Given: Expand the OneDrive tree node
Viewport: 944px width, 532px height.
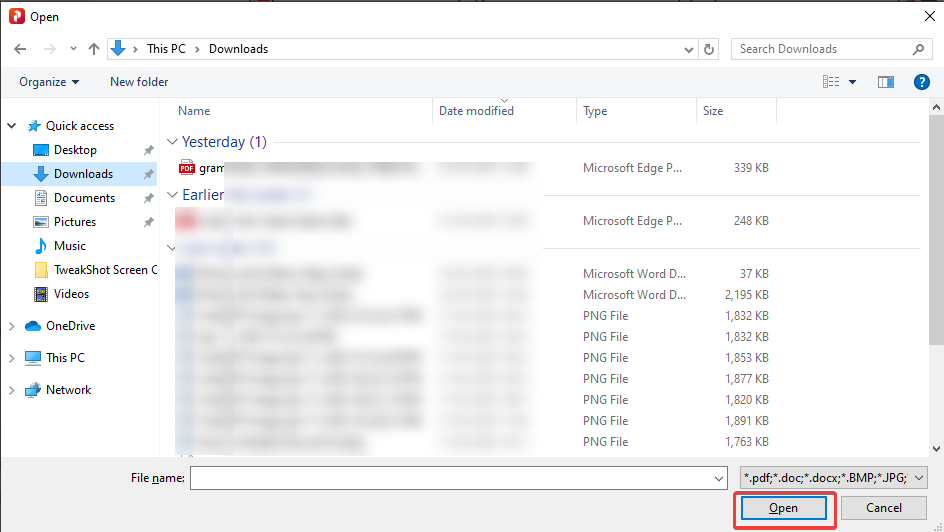Looking at the screenshot, I should pos(11,326).
